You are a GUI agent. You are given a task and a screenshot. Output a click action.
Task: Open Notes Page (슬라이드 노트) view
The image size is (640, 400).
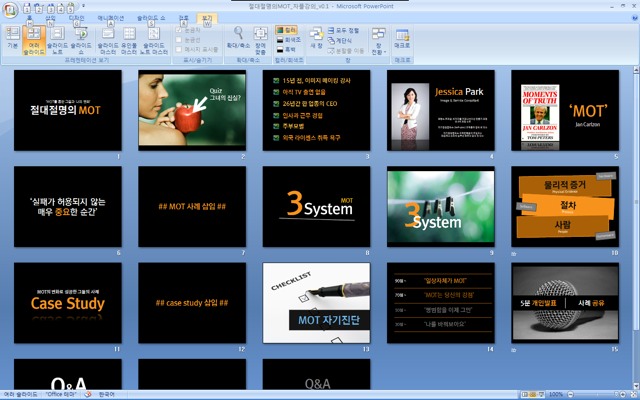(x=58, y=40)
